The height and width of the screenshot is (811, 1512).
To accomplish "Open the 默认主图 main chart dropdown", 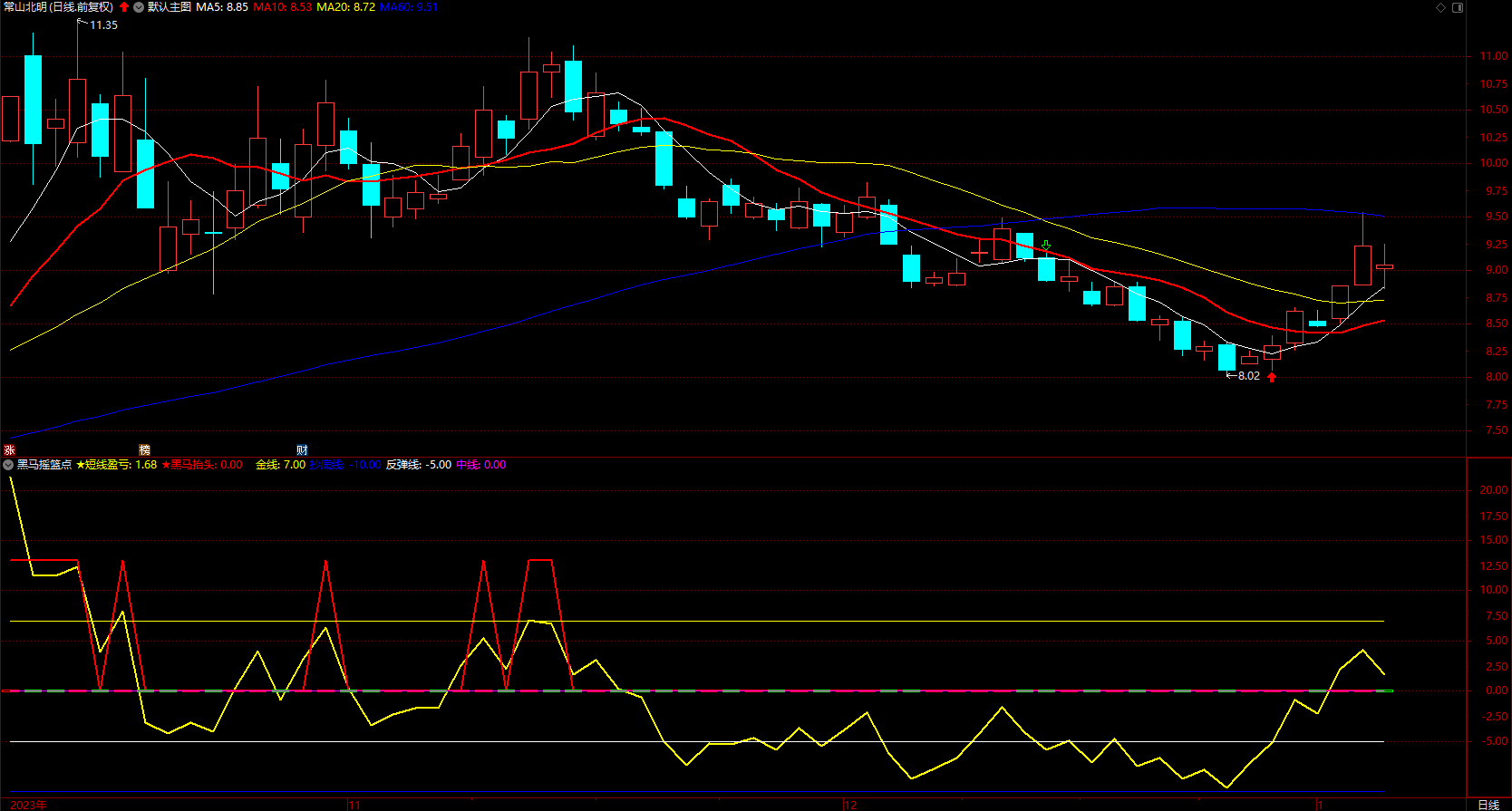I will click(139, 7).
